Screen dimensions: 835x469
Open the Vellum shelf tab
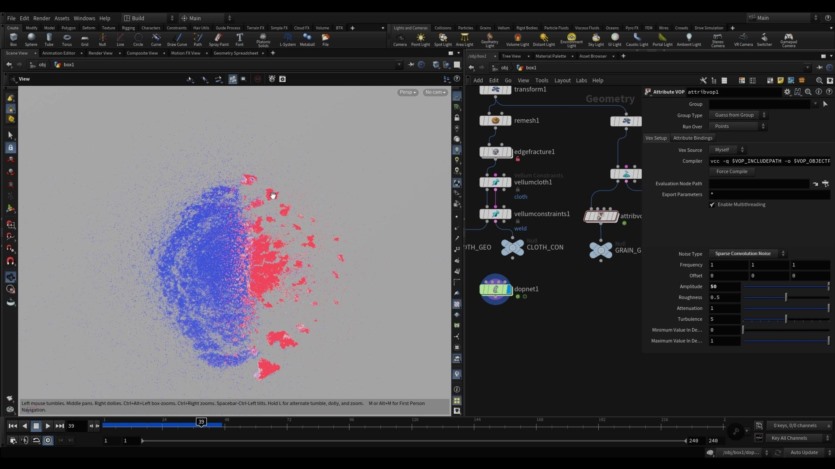pyautogui.click(x=503, y=28)
